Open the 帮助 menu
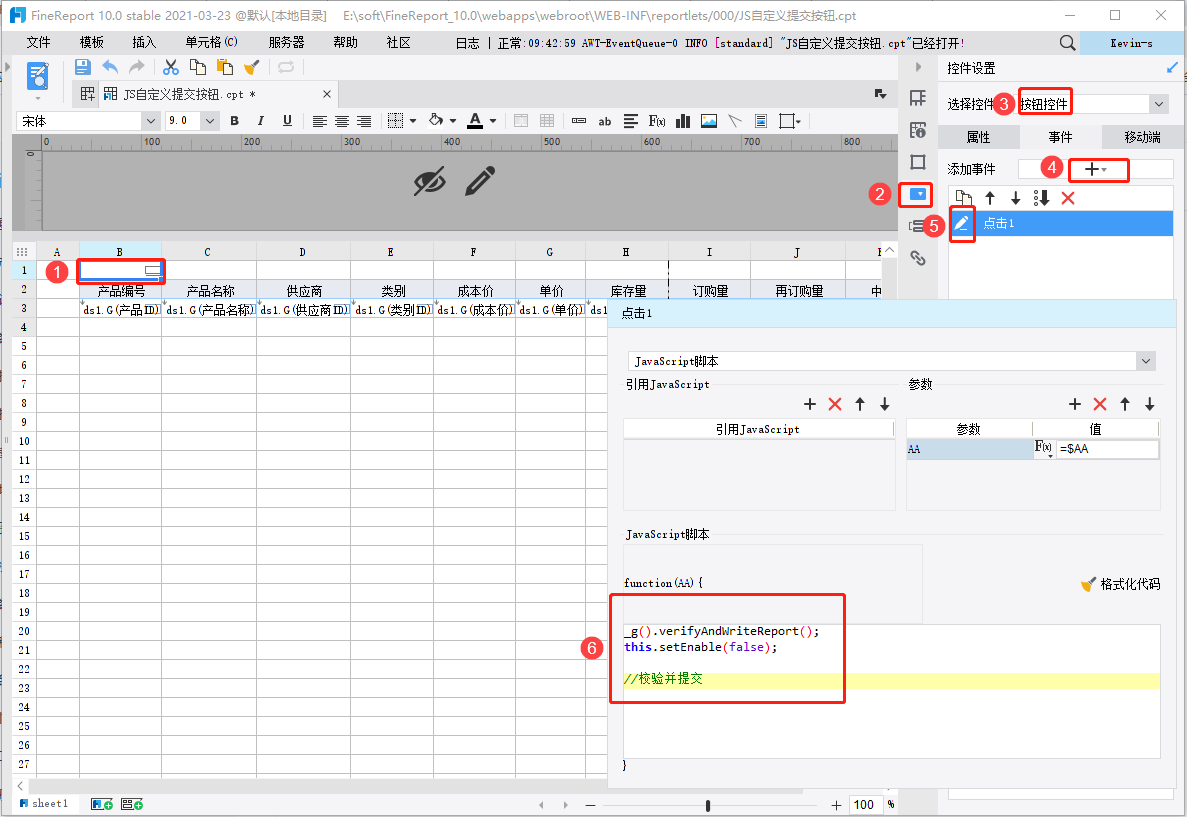1187x817 pixels. pos(345,42)
